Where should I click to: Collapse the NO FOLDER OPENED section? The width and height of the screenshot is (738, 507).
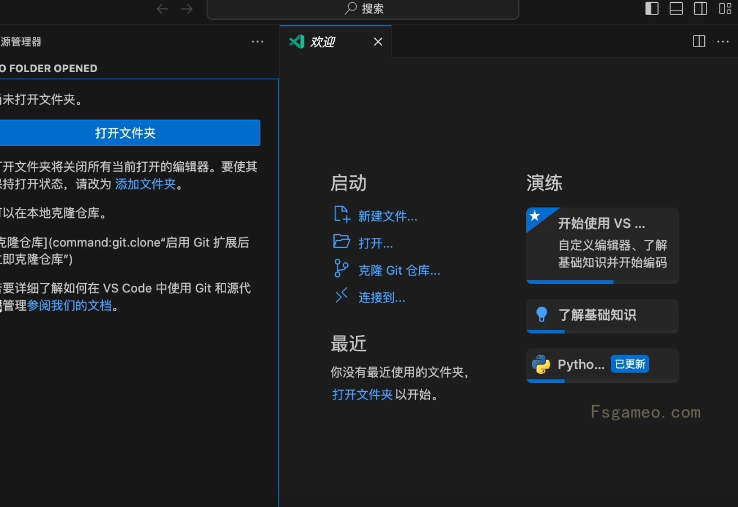(x=49, y=68)
